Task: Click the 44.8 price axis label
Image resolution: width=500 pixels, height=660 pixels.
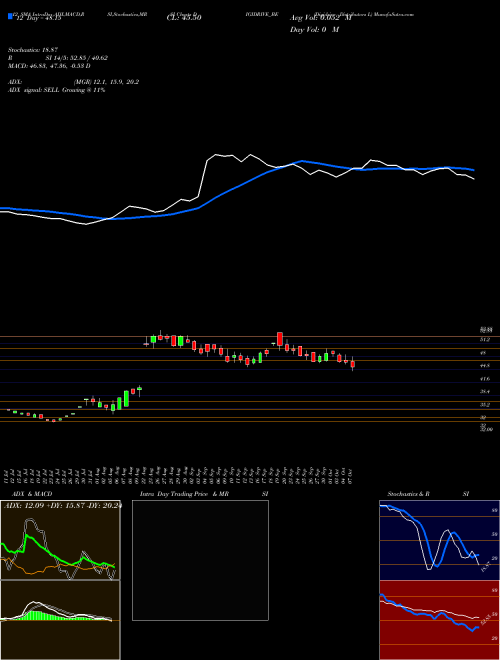Action: tap(484, 366)
